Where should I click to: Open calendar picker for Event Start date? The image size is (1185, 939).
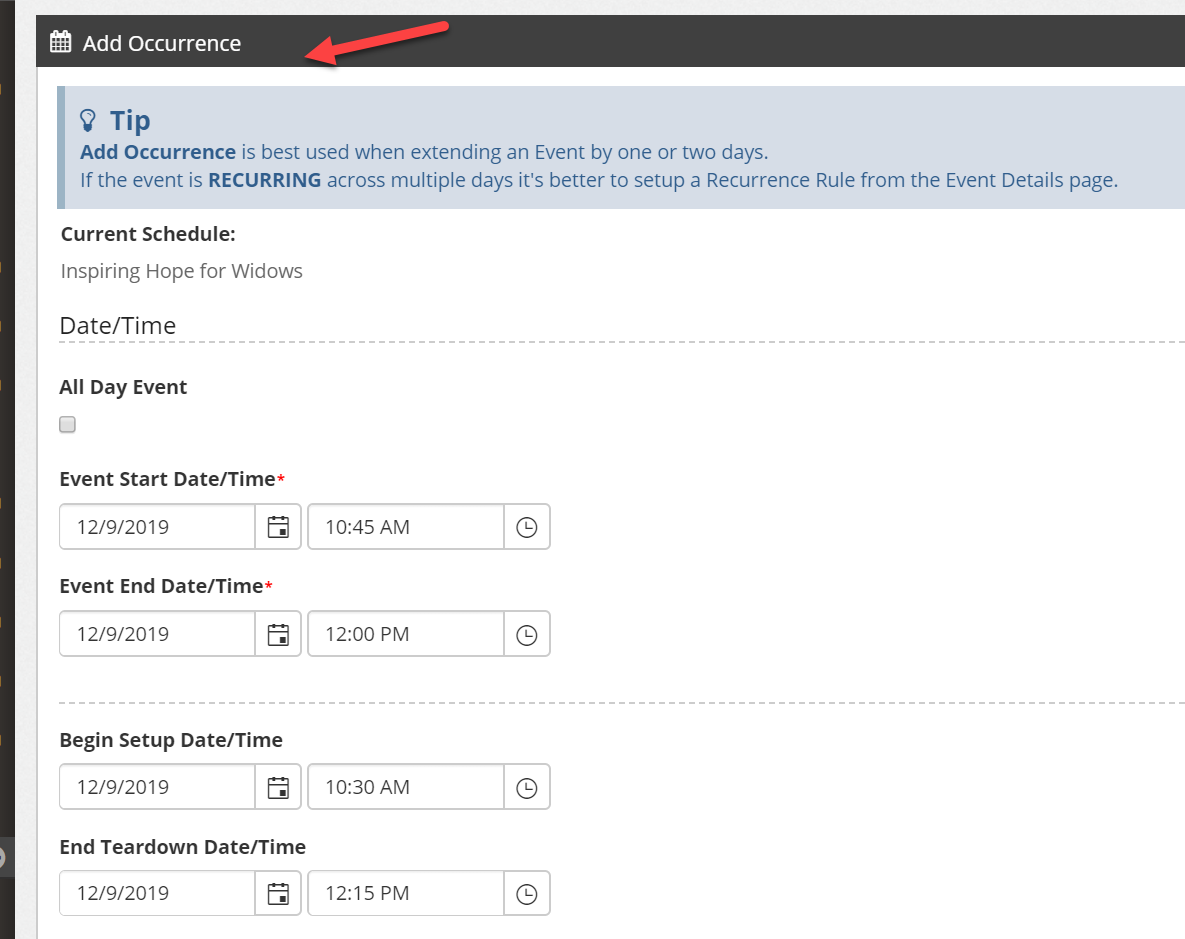point(278,527)
